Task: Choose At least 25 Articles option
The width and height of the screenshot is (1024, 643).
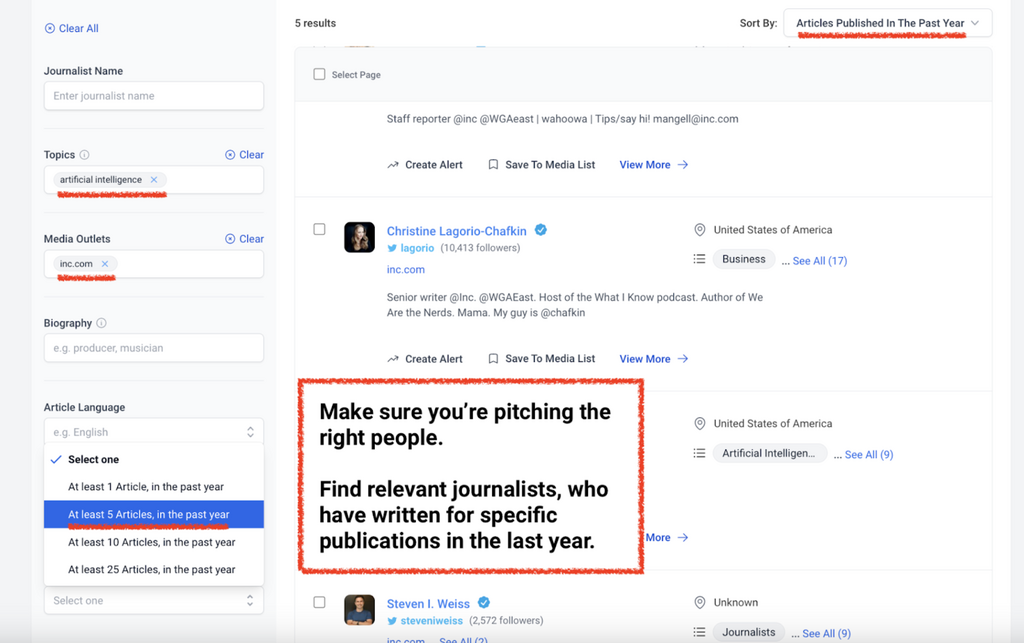Action: coord(152,570)
